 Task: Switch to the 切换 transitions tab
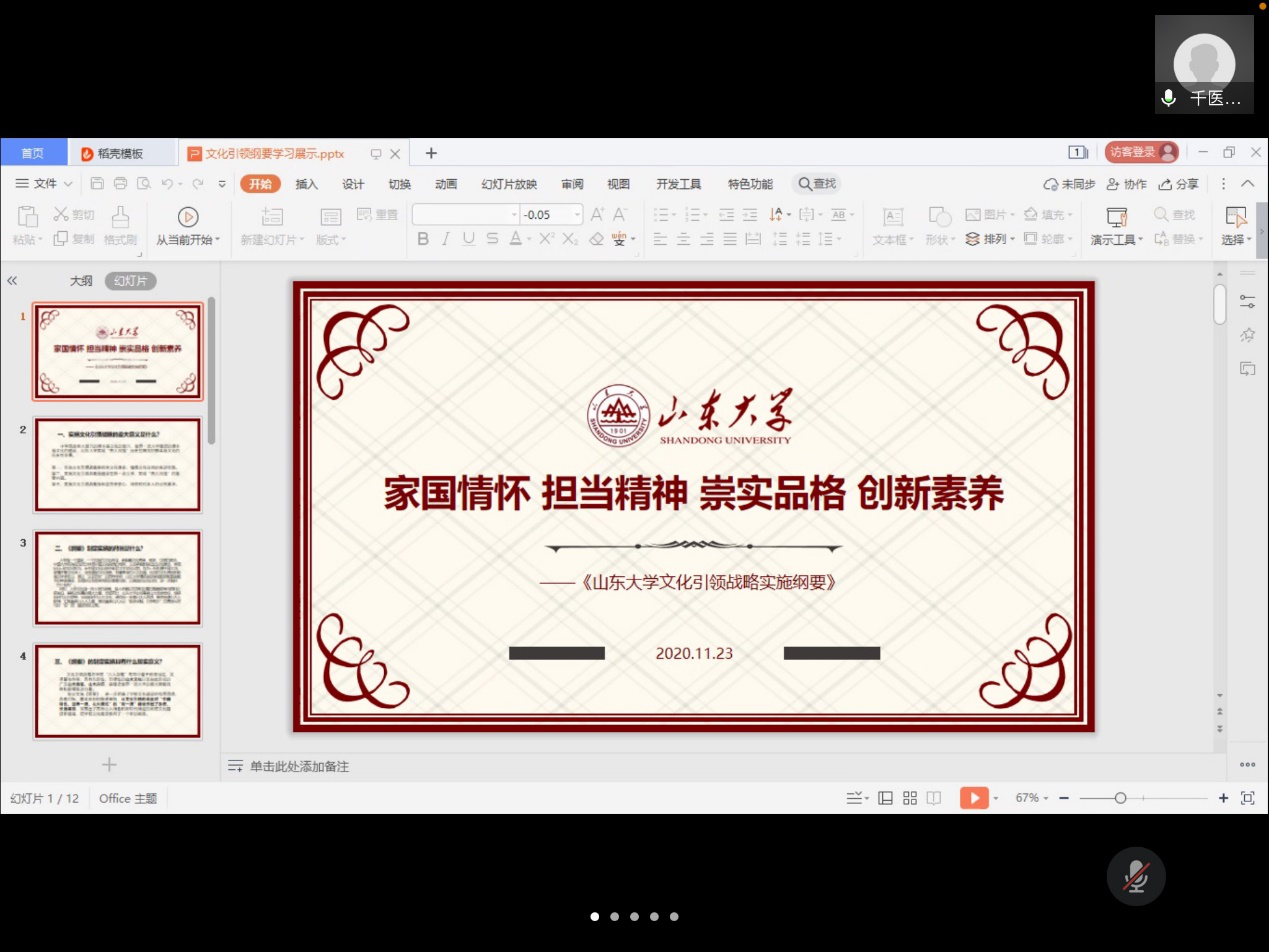coord(400,184)
